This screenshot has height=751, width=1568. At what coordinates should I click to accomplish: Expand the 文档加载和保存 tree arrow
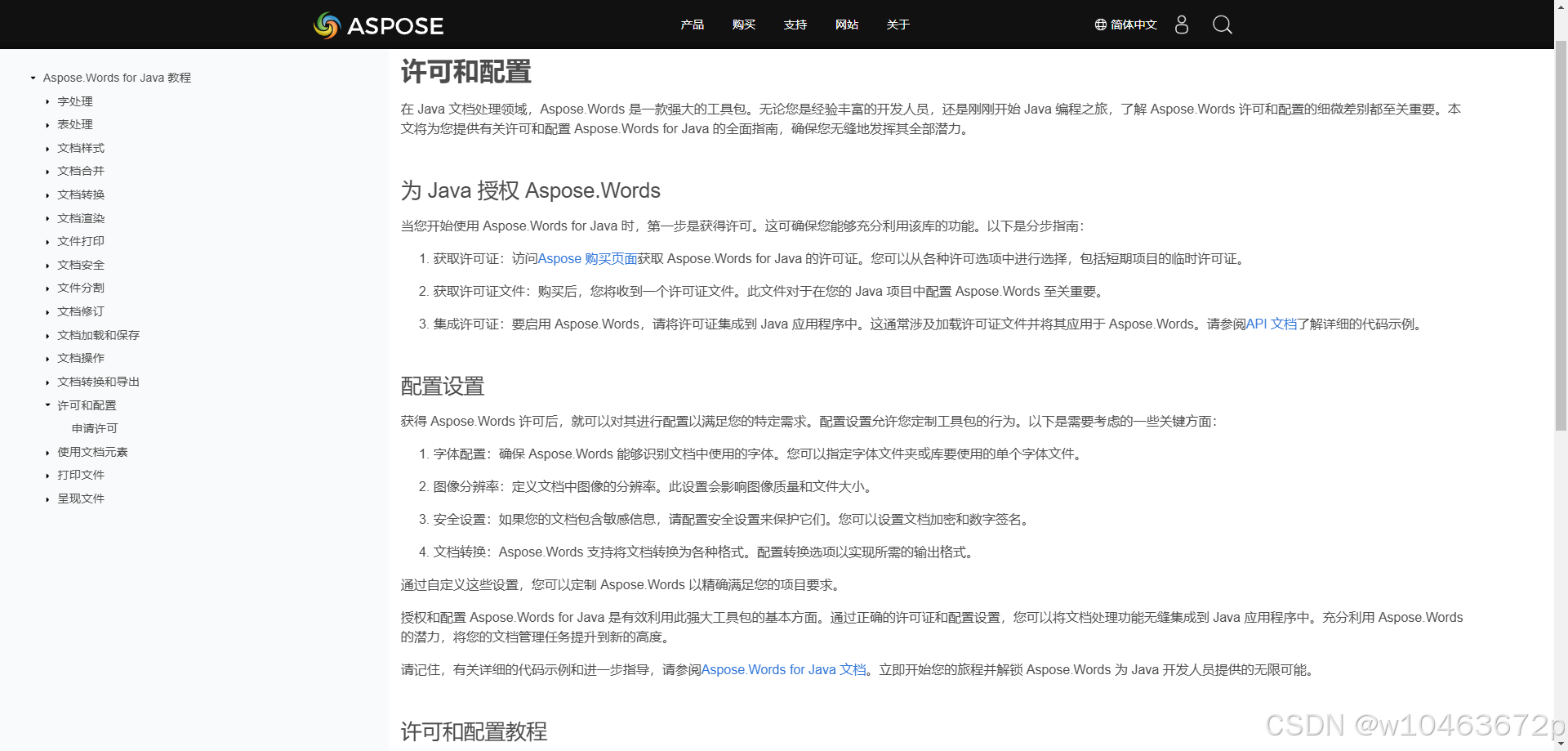(x=47, y=336)
